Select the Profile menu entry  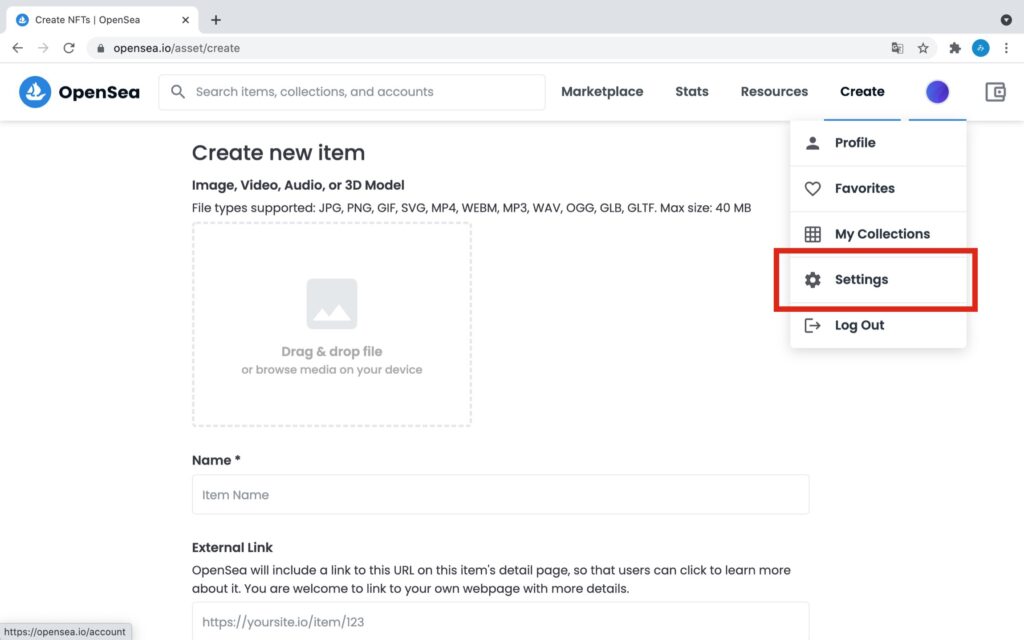pos(878,143)
